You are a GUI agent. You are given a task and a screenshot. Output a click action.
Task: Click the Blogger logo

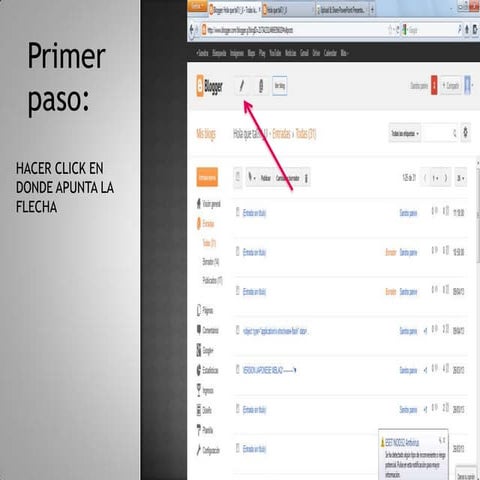pyautogui.click(x=210, y=86)
